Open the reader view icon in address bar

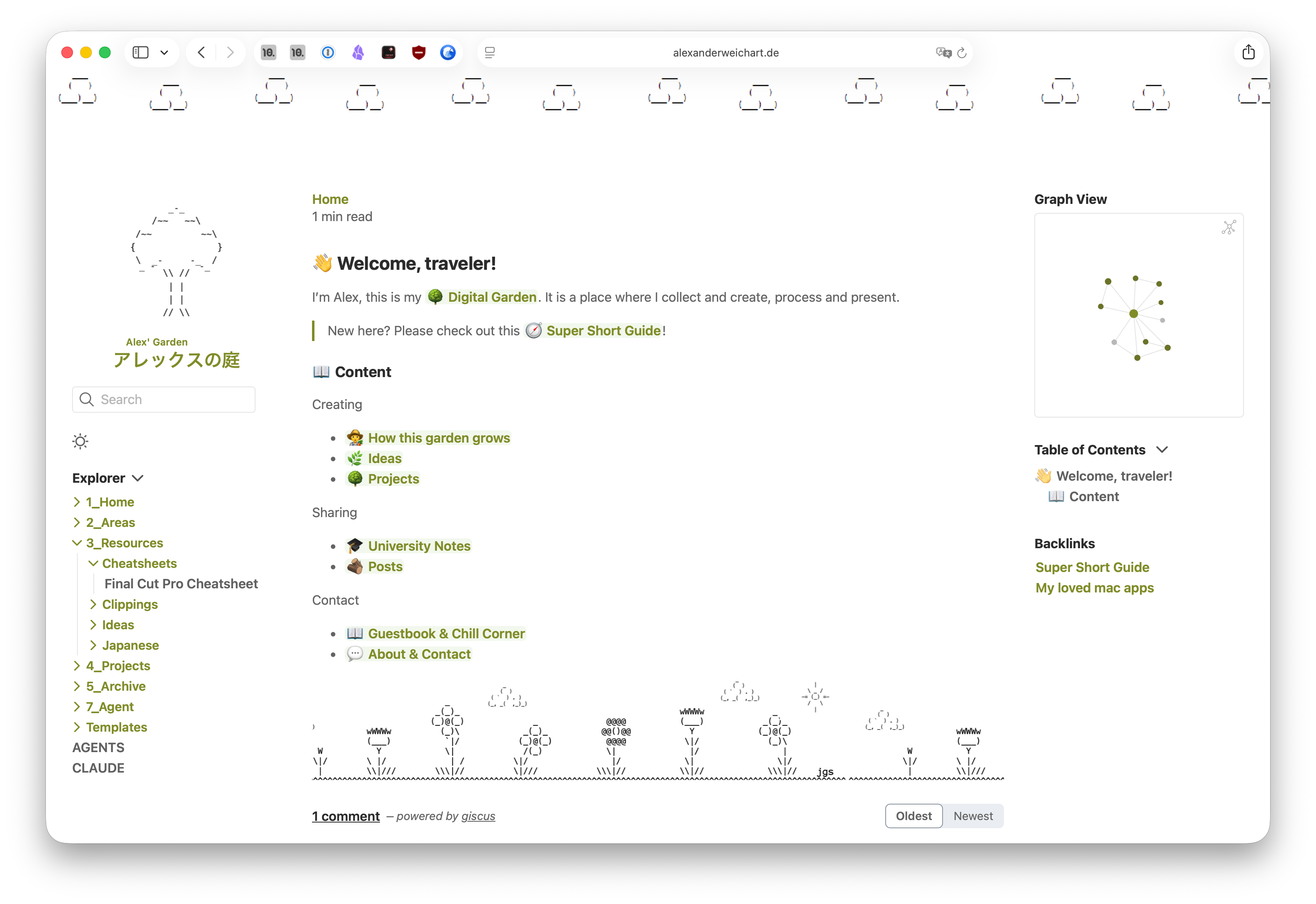[x=490, y=53]
